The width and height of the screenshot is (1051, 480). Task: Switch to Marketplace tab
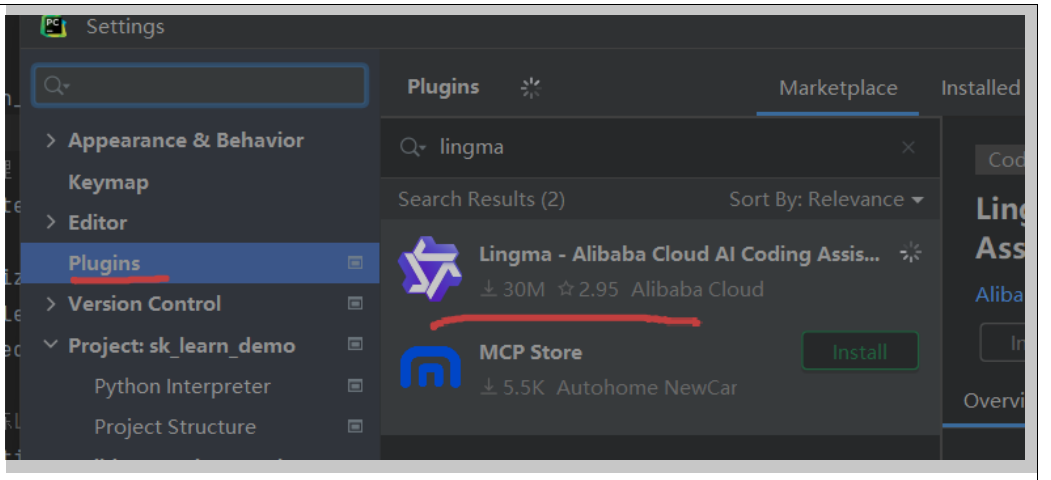point(838,88)
